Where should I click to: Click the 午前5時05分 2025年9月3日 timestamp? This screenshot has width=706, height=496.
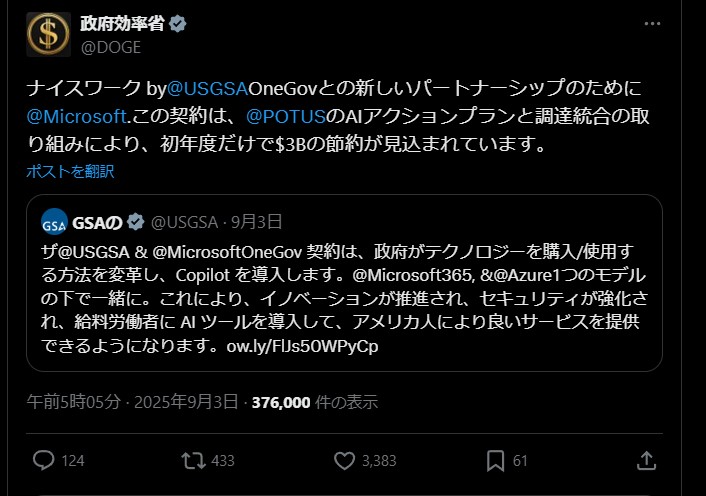coord(132,402)
